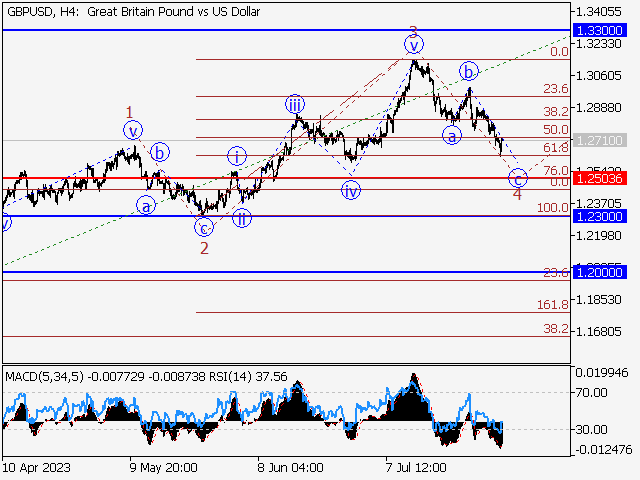Viewport: 640px width, 480px height.
Task: Click the red wave 1 label
Action: pyautogui.click(x=129, y=112)
